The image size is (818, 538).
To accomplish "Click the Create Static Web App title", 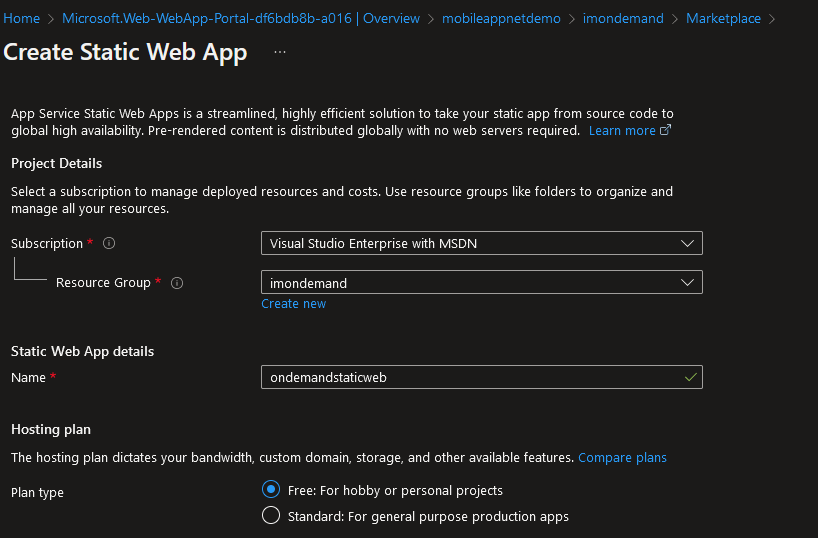I will pos(125,52).
